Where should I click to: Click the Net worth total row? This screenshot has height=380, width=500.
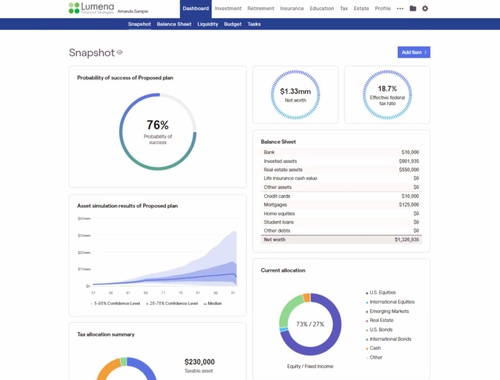coord(341,240)
